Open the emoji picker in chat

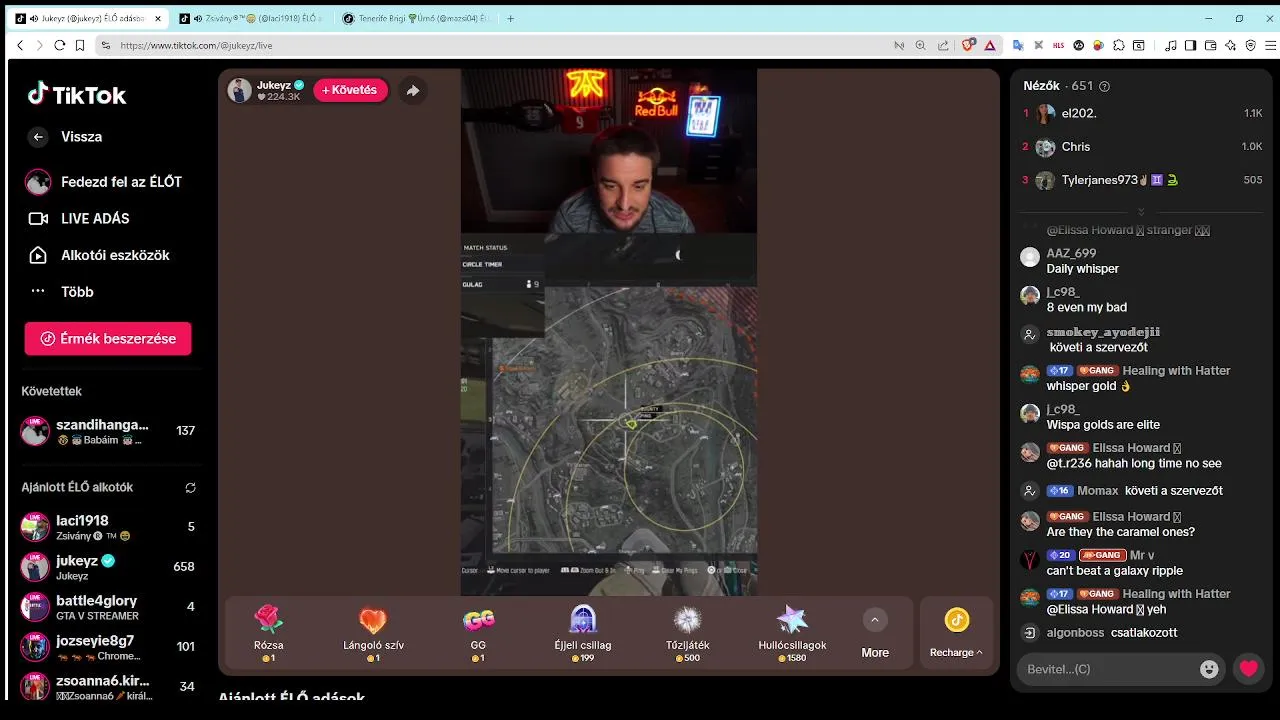point(1209,669)
